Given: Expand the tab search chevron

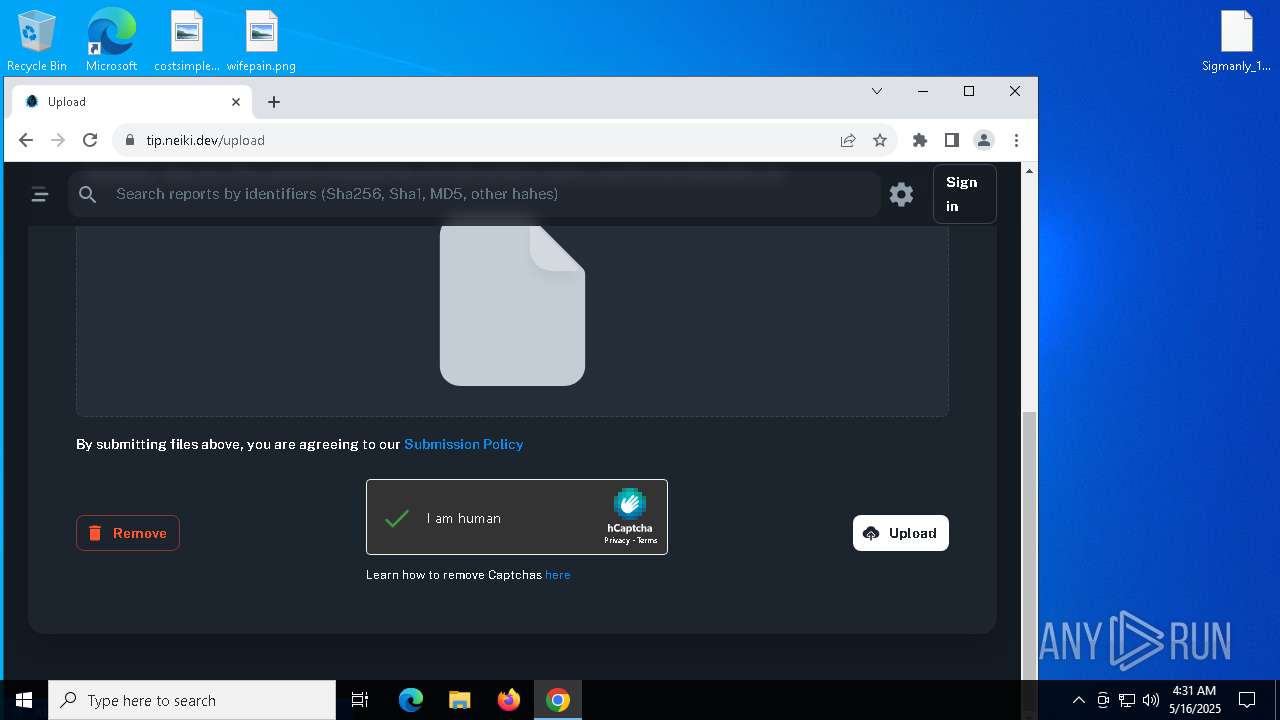Looking at the screenshot, I should tap(877, 91).
